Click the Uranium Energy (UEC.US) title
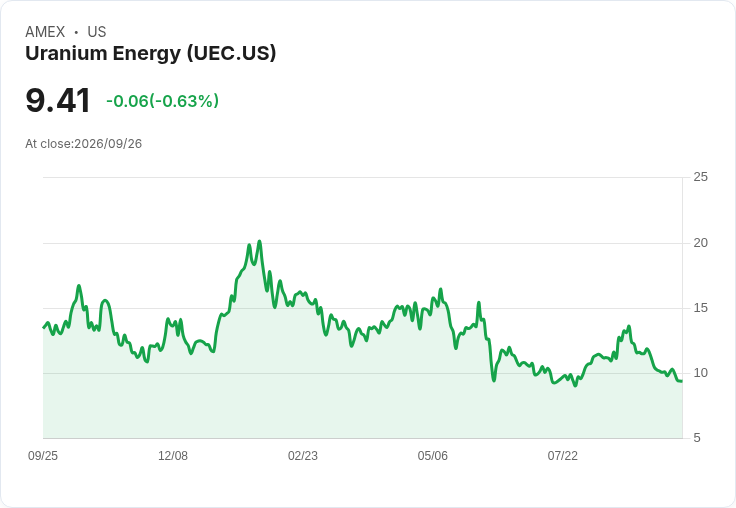Image resolution: width=736 pixels, height=508 pixels. point(151,53)
